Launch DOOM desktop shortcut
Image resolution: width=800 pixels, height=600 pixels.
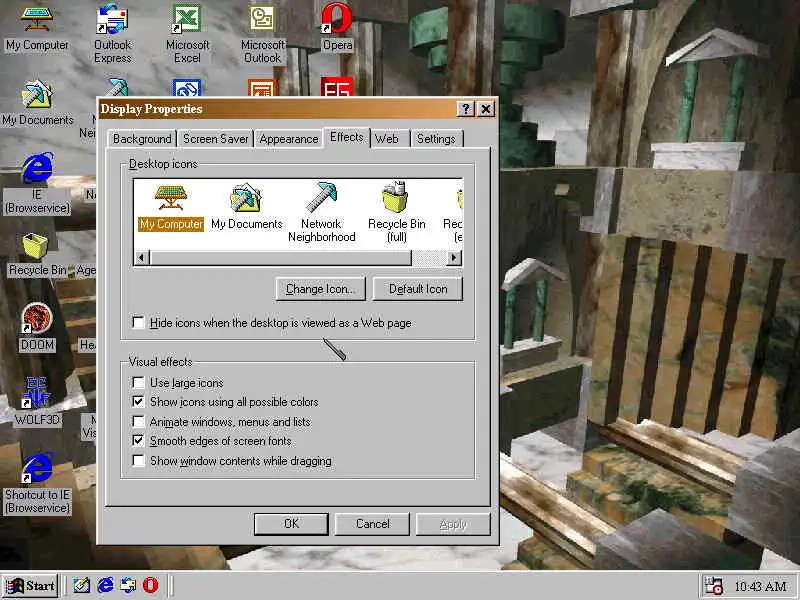point(37,327)
